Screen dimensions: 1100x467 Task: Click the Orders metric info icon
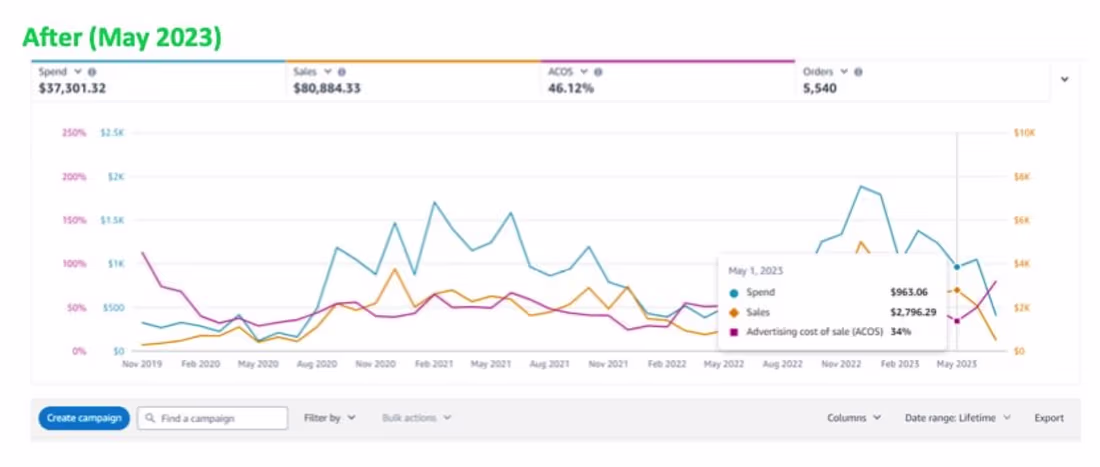coord(859,72)
